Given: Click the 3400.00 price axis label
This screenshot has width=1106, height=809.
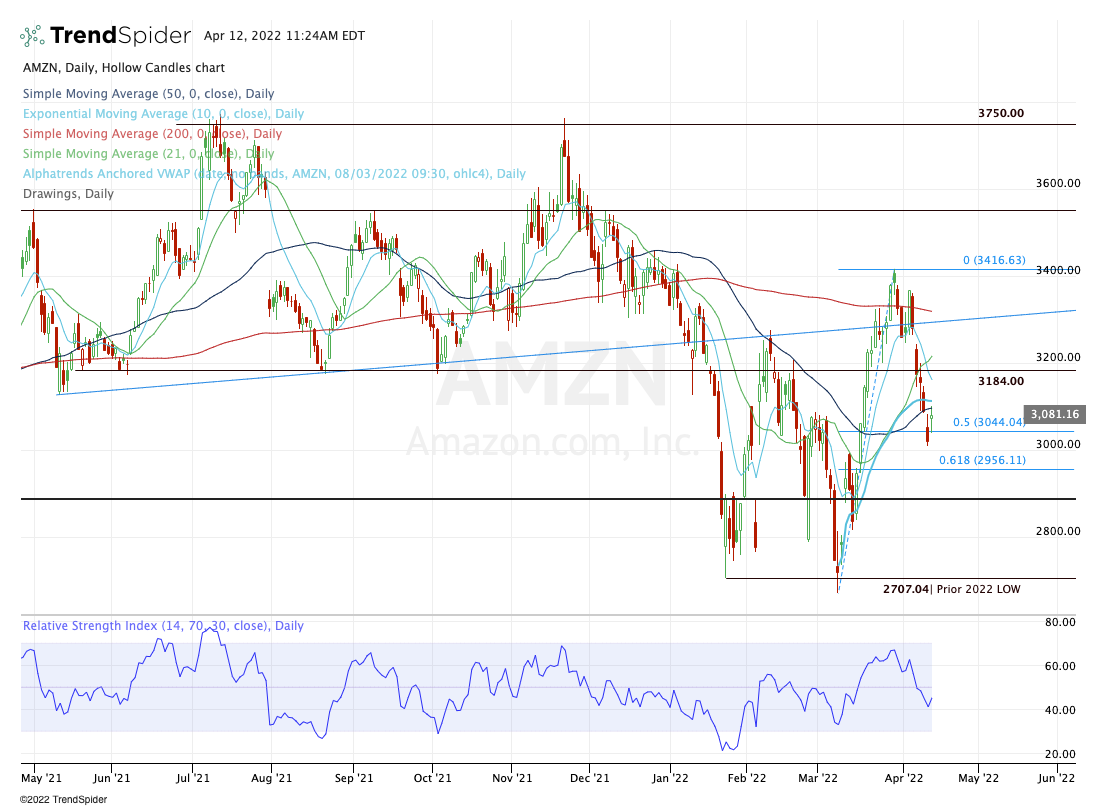Looking at the screenshot, I should click(1057, 270).
